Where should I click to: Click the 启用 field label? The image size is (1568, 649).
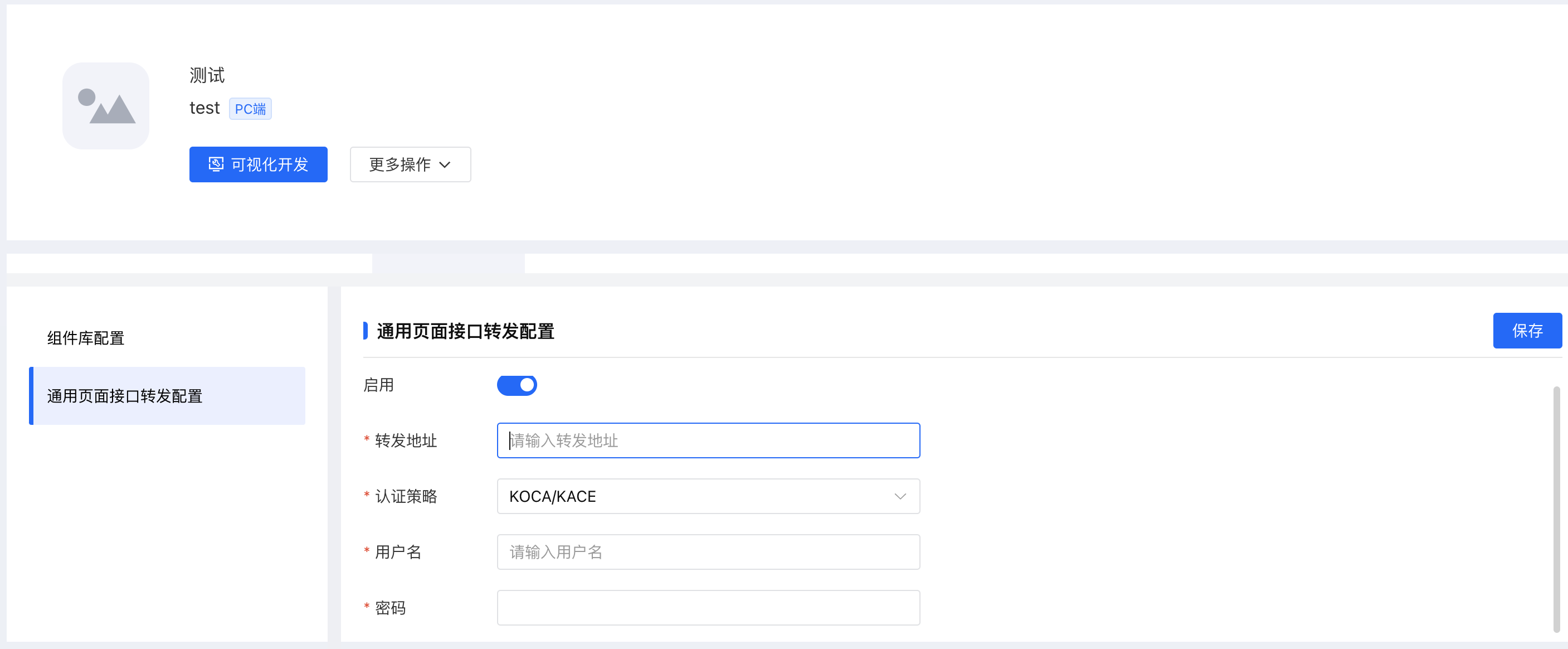pos(378,385)
